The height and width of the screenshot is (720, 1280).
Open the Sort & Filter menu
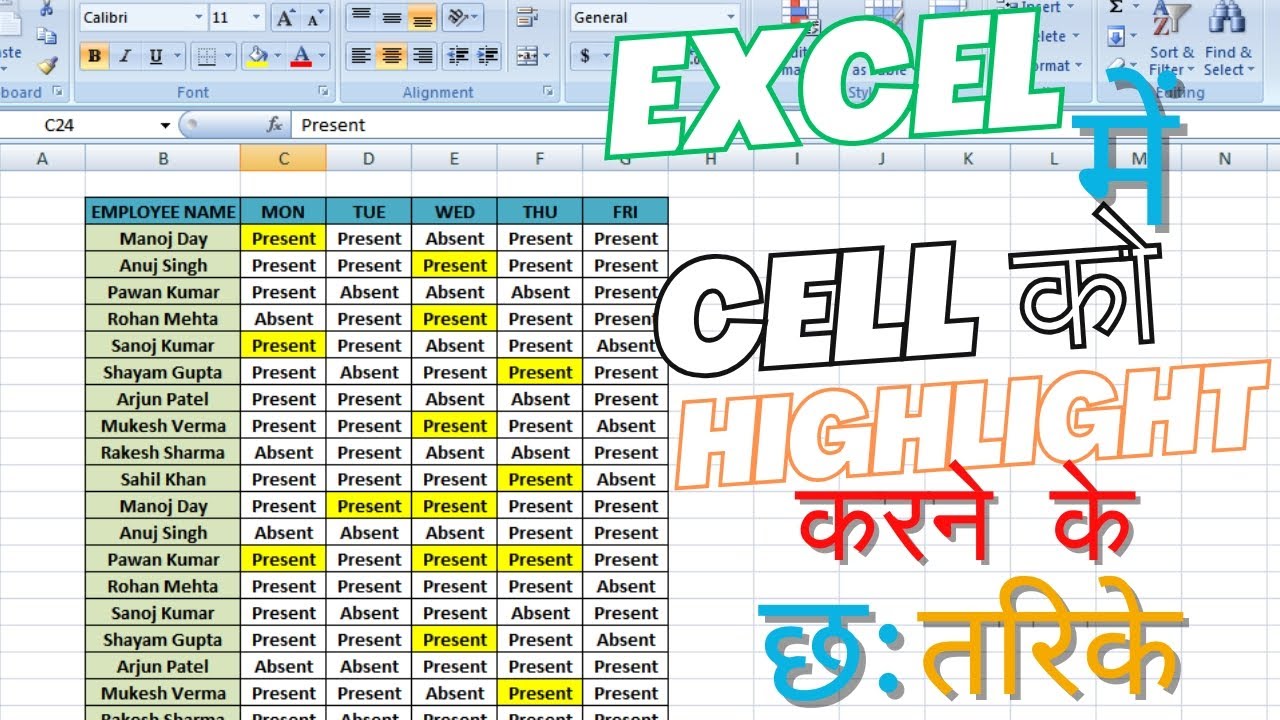tap(1172, 61)
